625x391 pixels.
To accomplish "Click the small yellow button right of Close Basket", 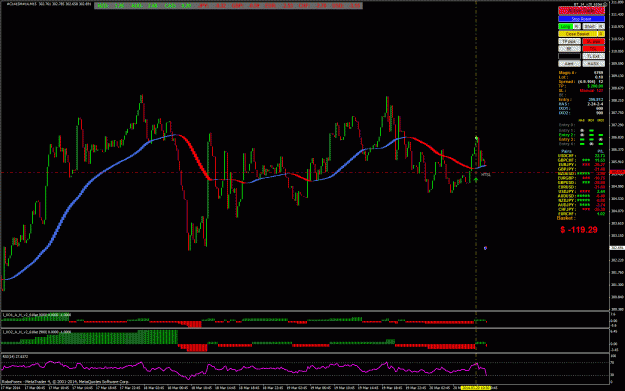I will click(601, 34).
